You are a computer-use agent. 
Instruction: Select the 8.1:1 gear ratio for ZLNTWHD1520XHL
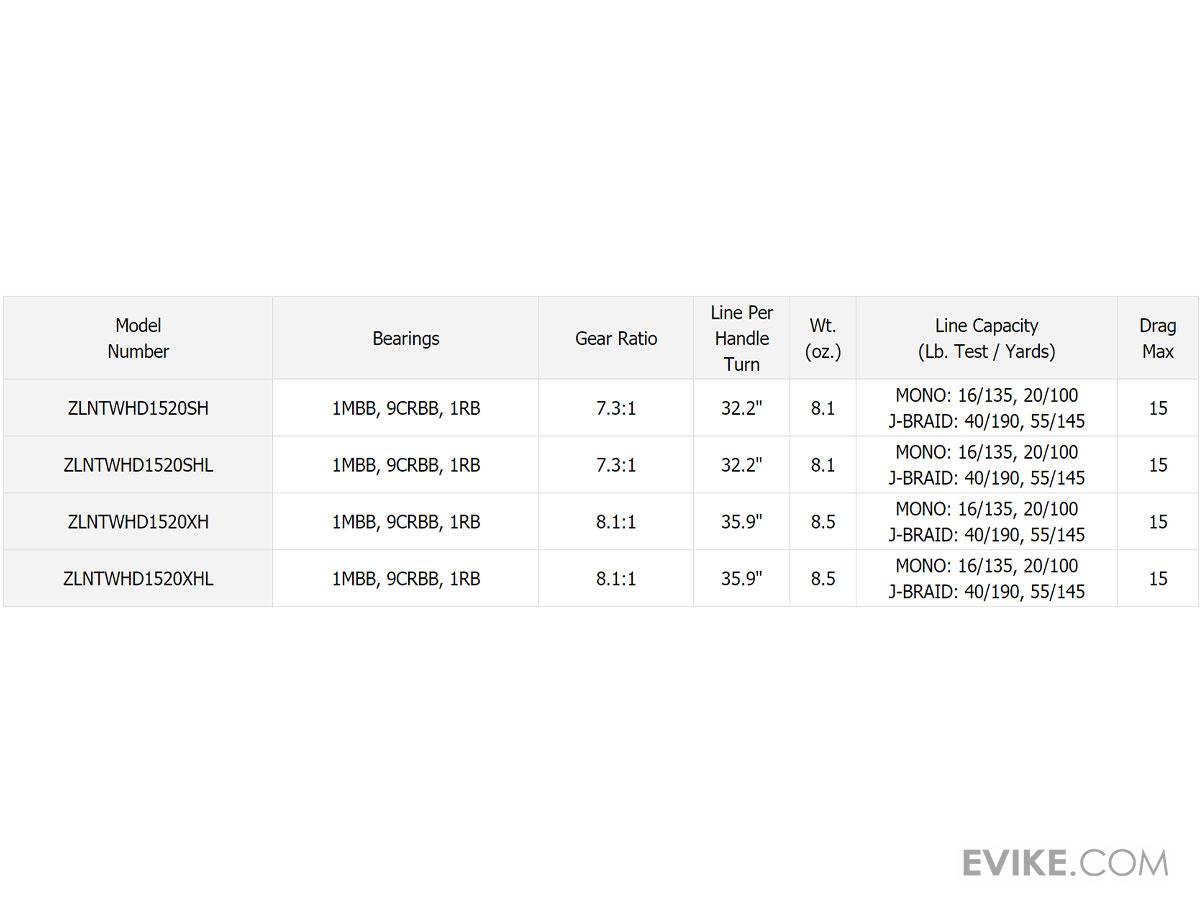pos(616,578)
